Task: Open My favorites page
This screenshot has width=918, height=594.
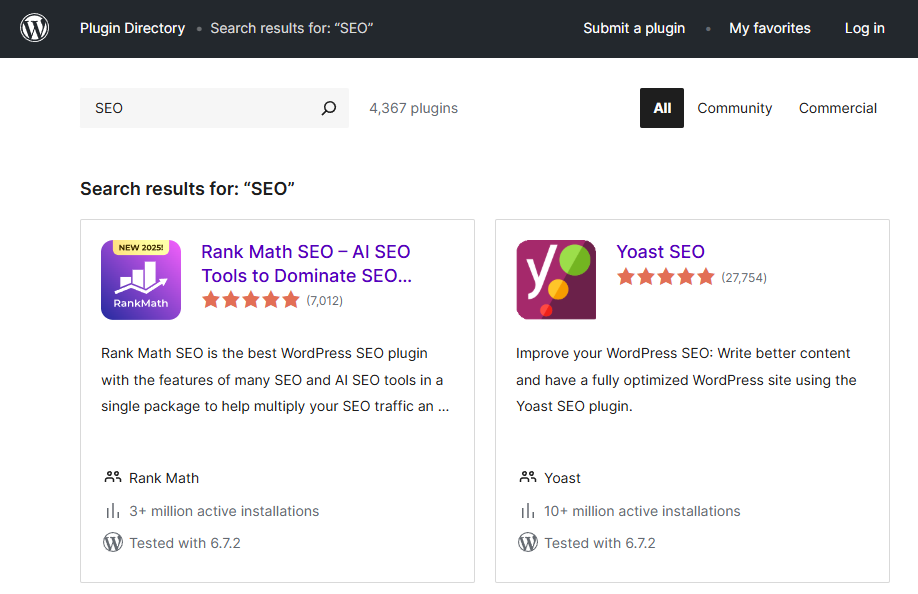Action: click(770, 28)
